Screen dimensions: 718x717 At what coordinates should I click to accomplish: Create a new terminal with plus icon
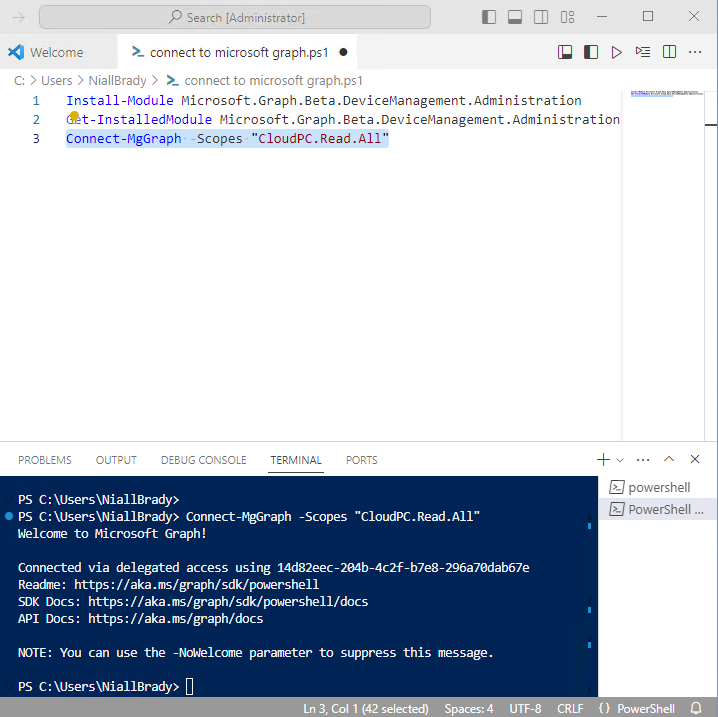(x=603, y=460)
